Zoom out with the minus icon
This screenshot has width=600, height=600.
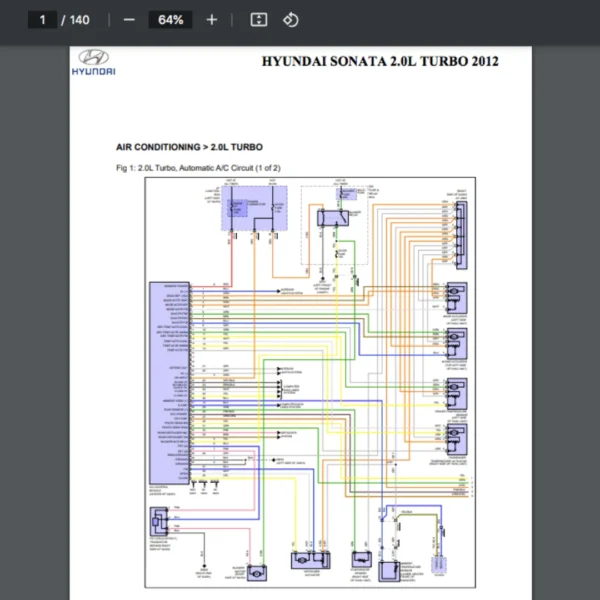(129, 20)
